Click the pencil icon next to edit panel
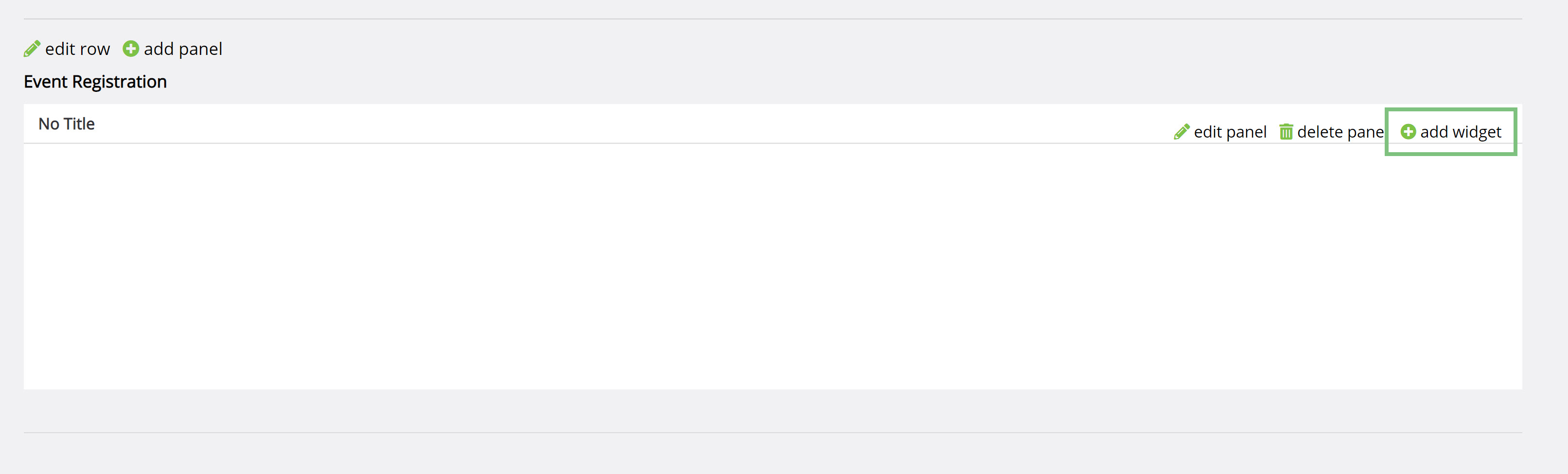1568x474 pixels. point(1181,132)
